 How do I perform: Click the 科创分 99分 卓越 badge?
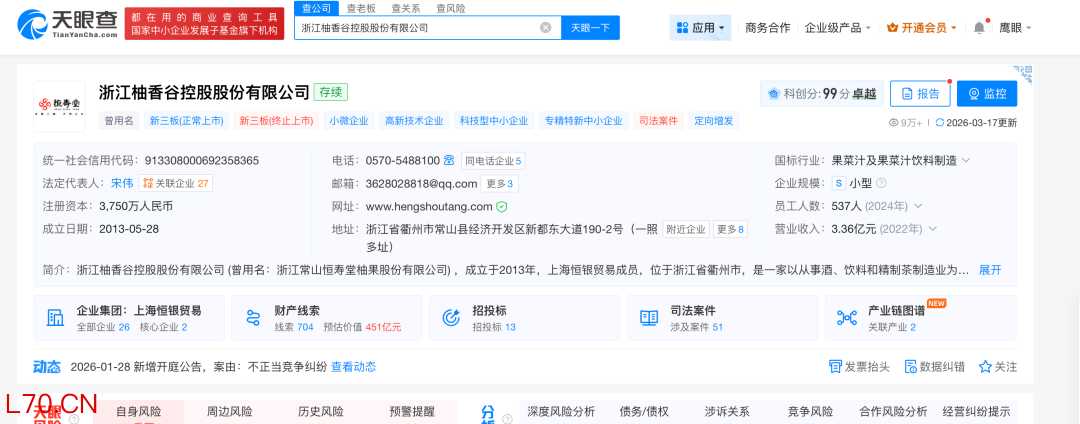[x=822, y=94]
